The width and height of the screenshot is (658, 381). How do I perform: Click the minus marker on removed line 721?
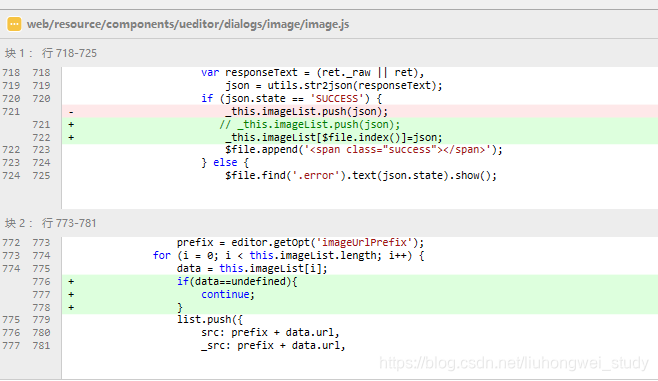(x=71, y=112)
